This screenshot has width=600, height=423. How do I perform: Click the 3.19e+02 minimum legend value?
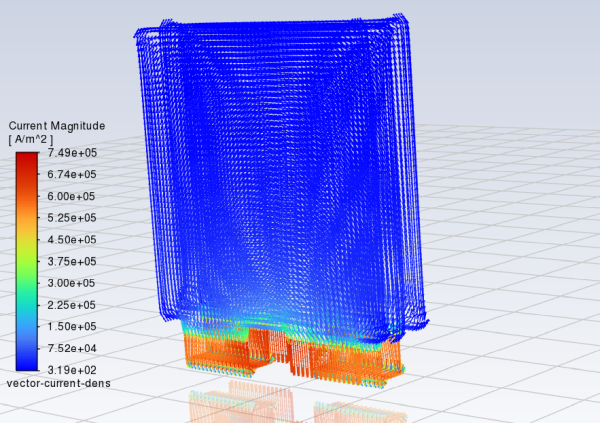(72, 370)
